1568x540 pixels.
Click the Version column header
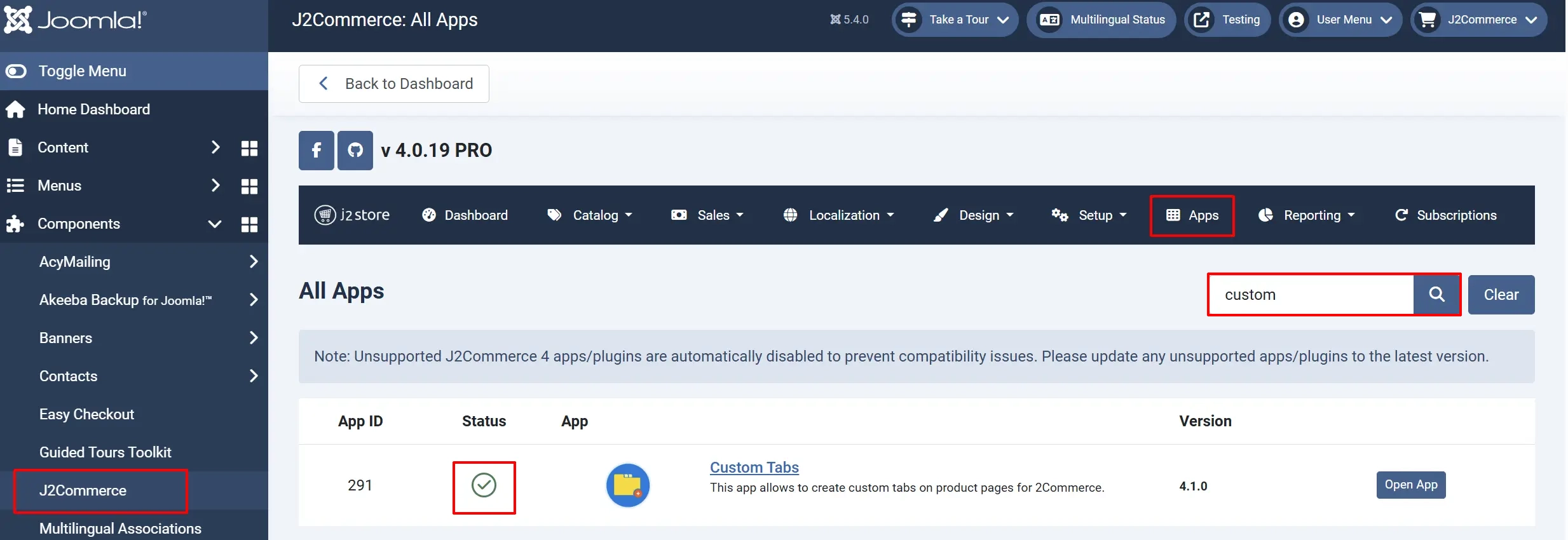pos(1205,421)
